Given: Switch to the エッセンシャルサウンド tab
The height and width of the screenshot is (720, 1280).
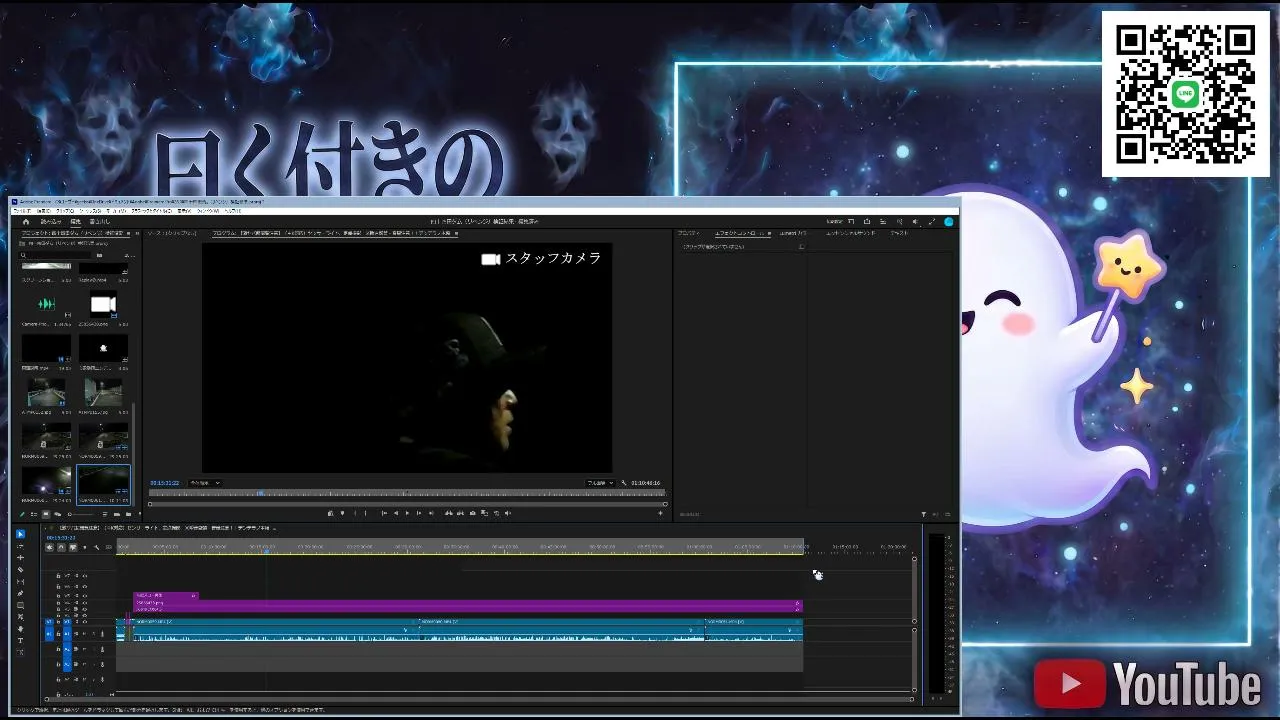Looking at the screenshot, I should click(850, 233).
